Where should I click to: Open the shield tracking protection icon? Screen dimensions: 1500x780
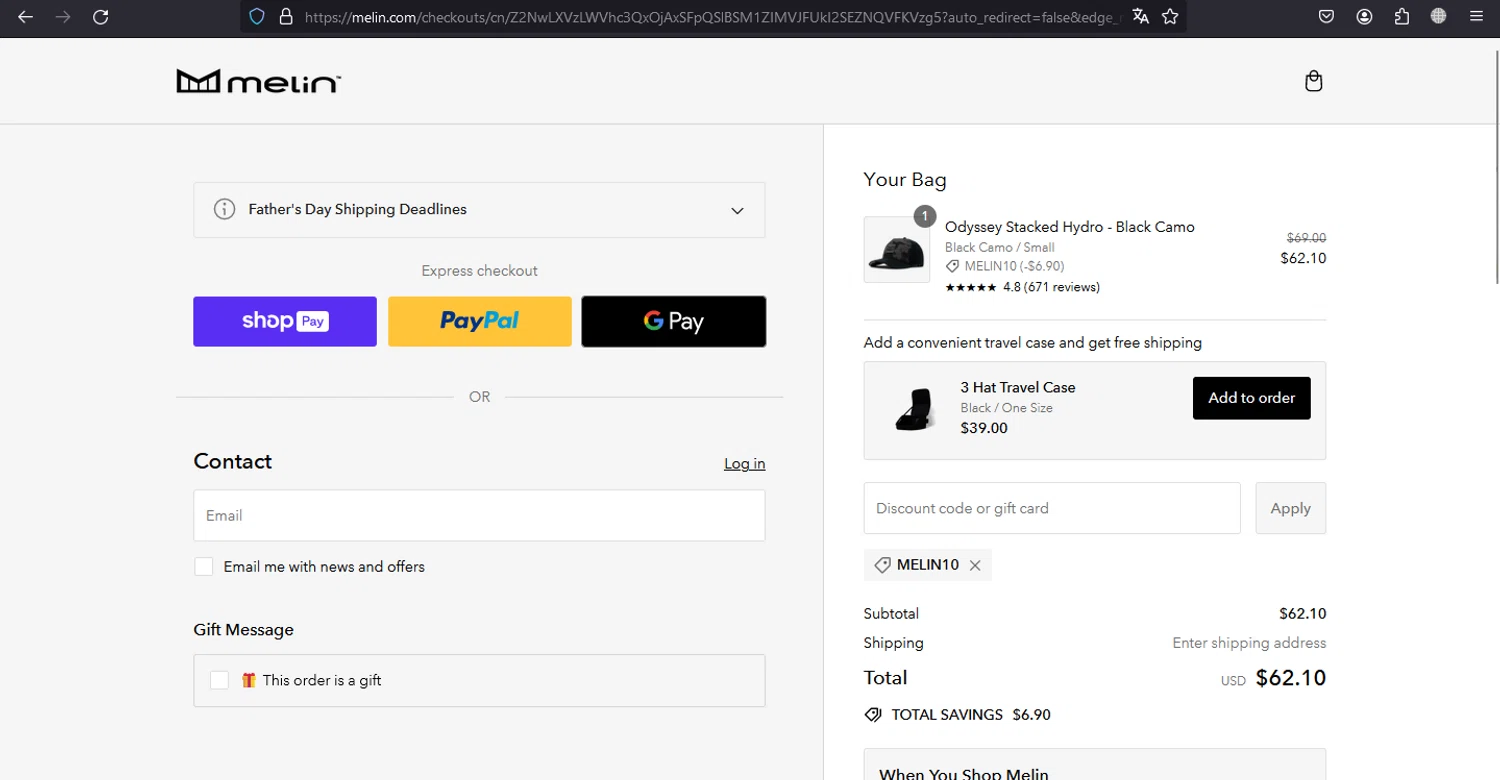click(257, 17)
